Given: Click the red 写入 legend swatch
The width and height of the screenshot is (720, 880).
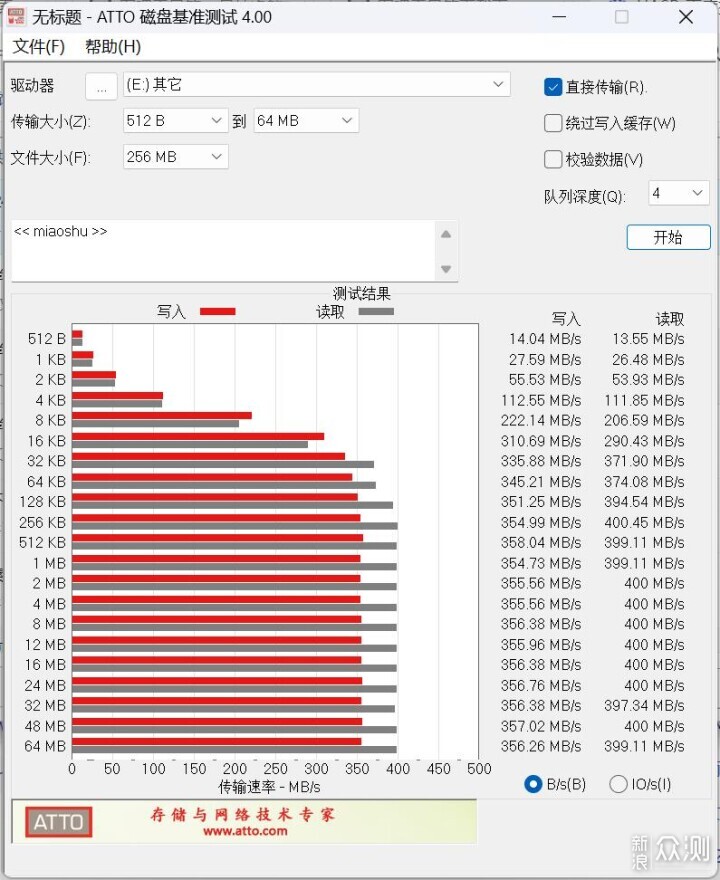Looking at the screenshot, I should tap(218, 311).
